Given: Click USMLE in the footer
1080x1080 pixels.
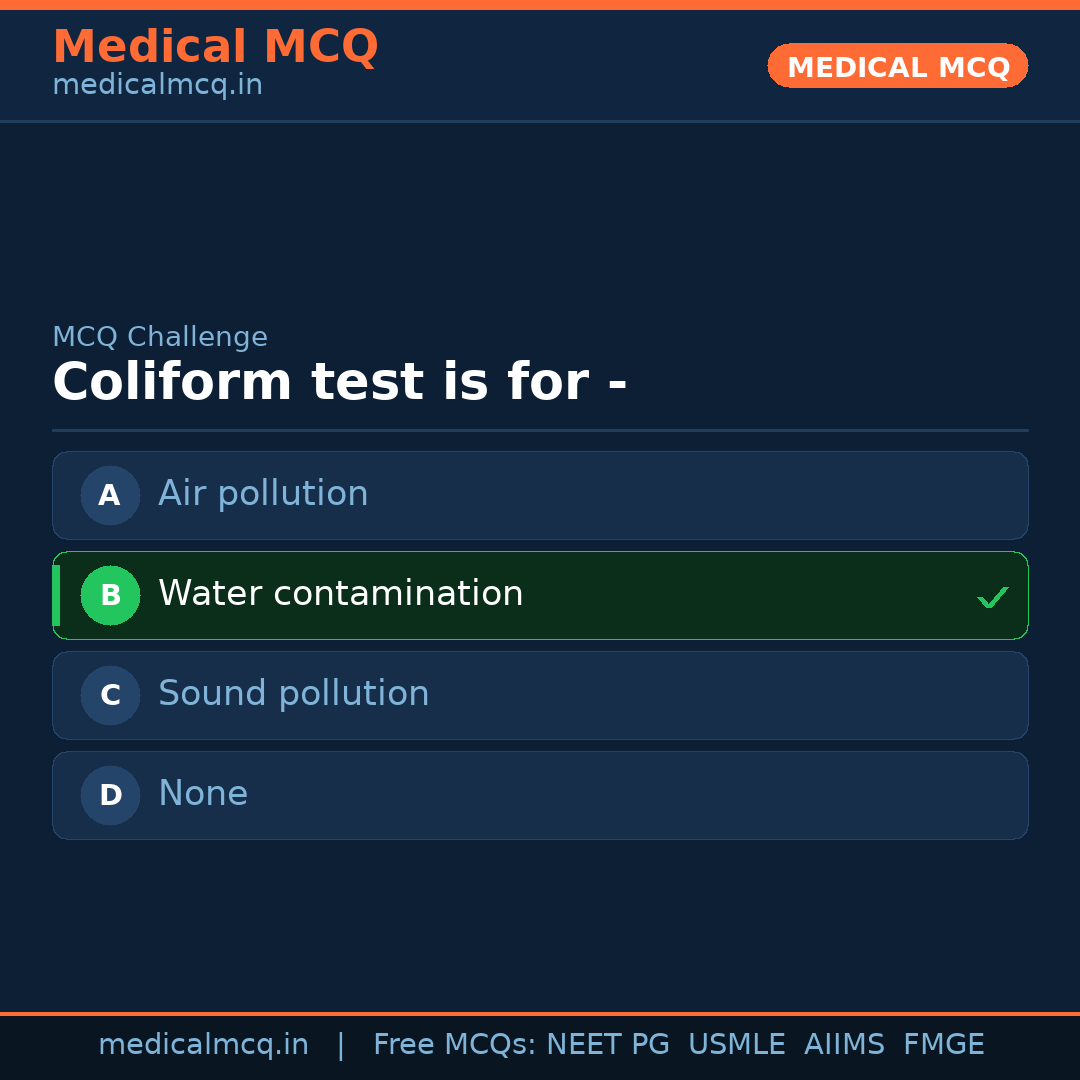Looking at the screenshot, I should pos(736,1045).
